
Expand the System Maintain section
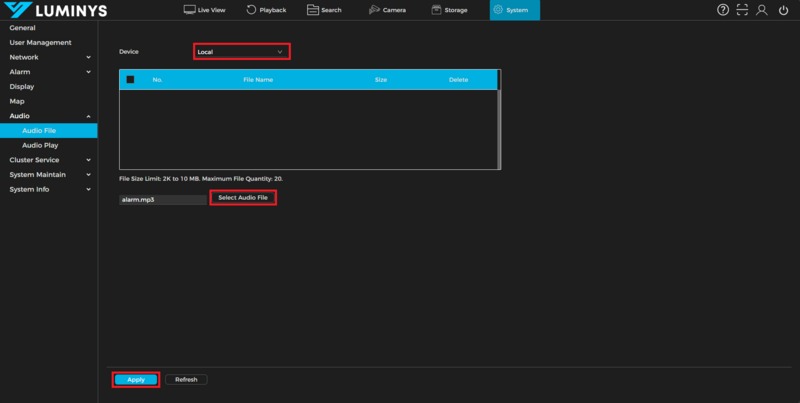pyautogui.click(x=48, y=174)
